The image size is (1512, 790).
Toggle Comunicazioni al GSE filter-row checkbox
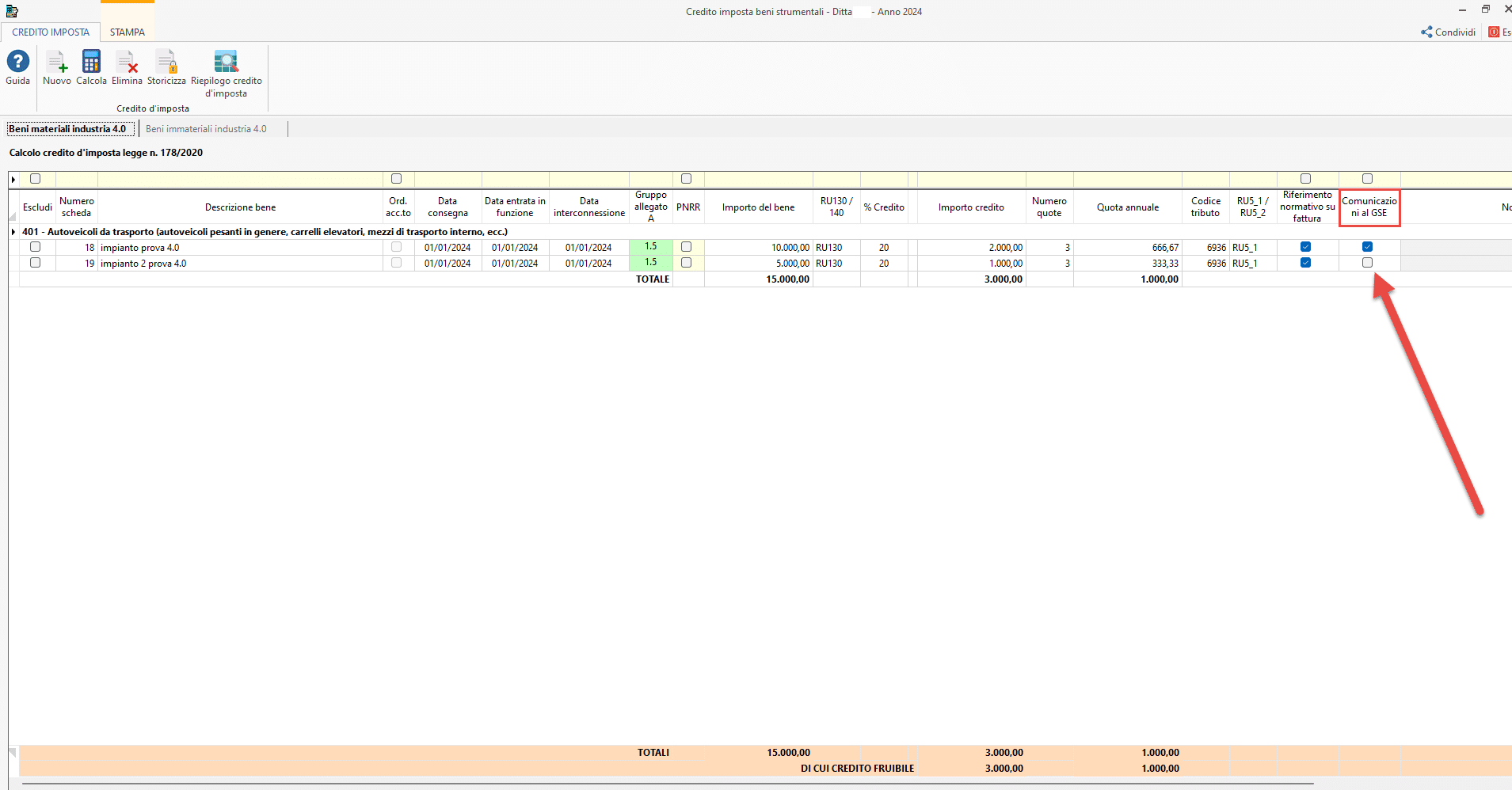[x=1368, y=179]
